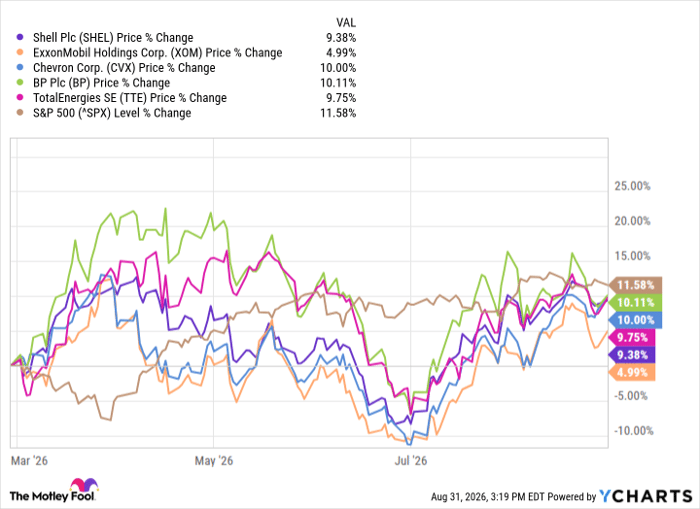Click the 9.38% purple Shell end-value tag
The height and width of the screenshot is (509, 700).
coord(632,355)
